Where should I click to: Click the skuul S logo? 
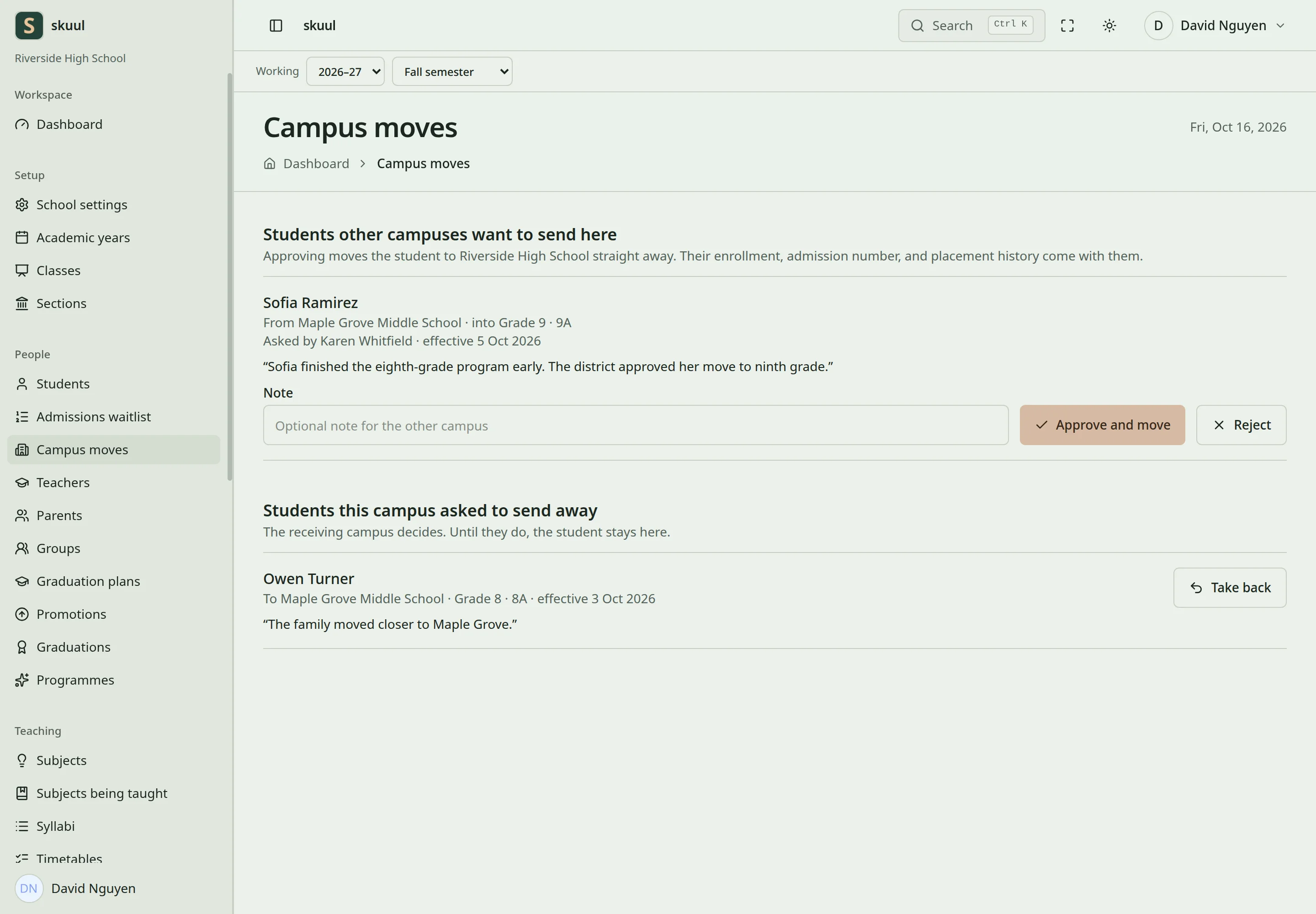[x=29, y=26]
